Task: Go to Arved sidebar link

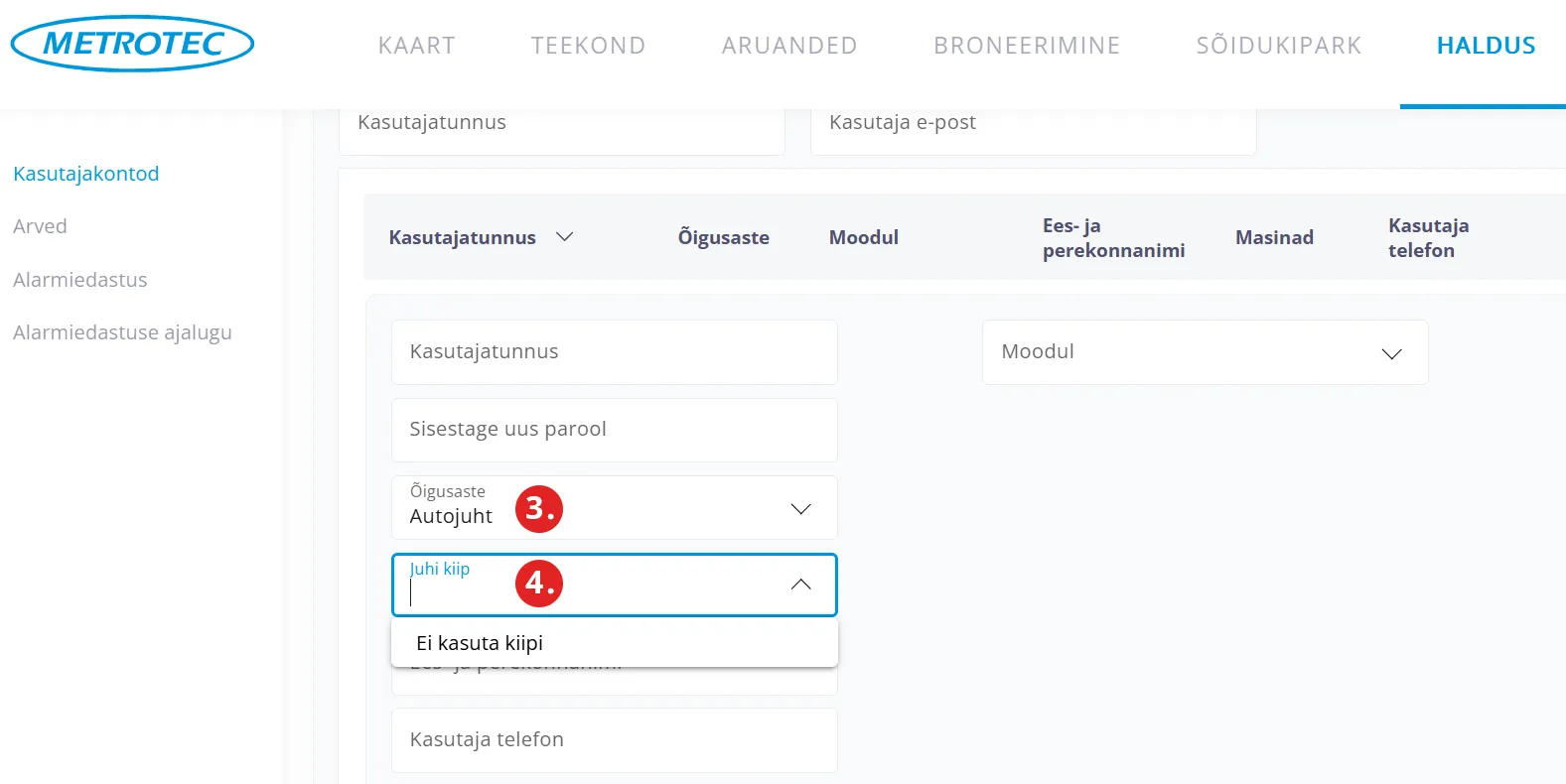Action: (x=40, y=226)
